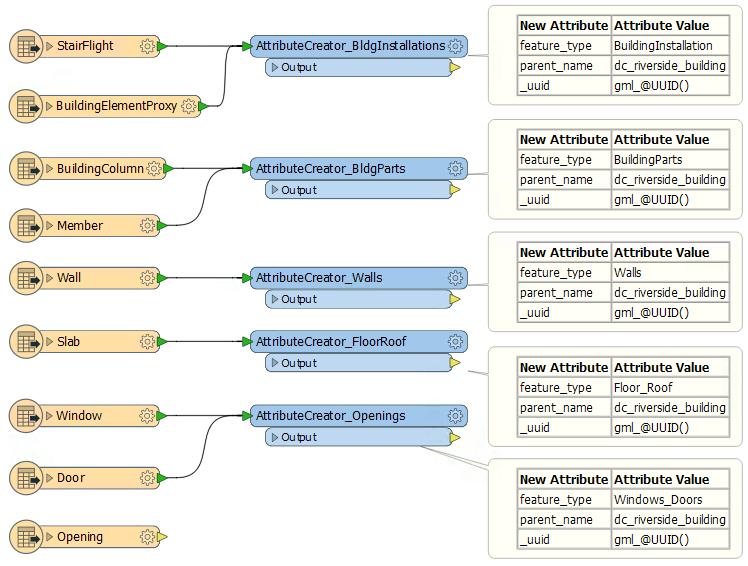Open AttributeCreator_FloorRoof gear parameters

tap(456, 342)
